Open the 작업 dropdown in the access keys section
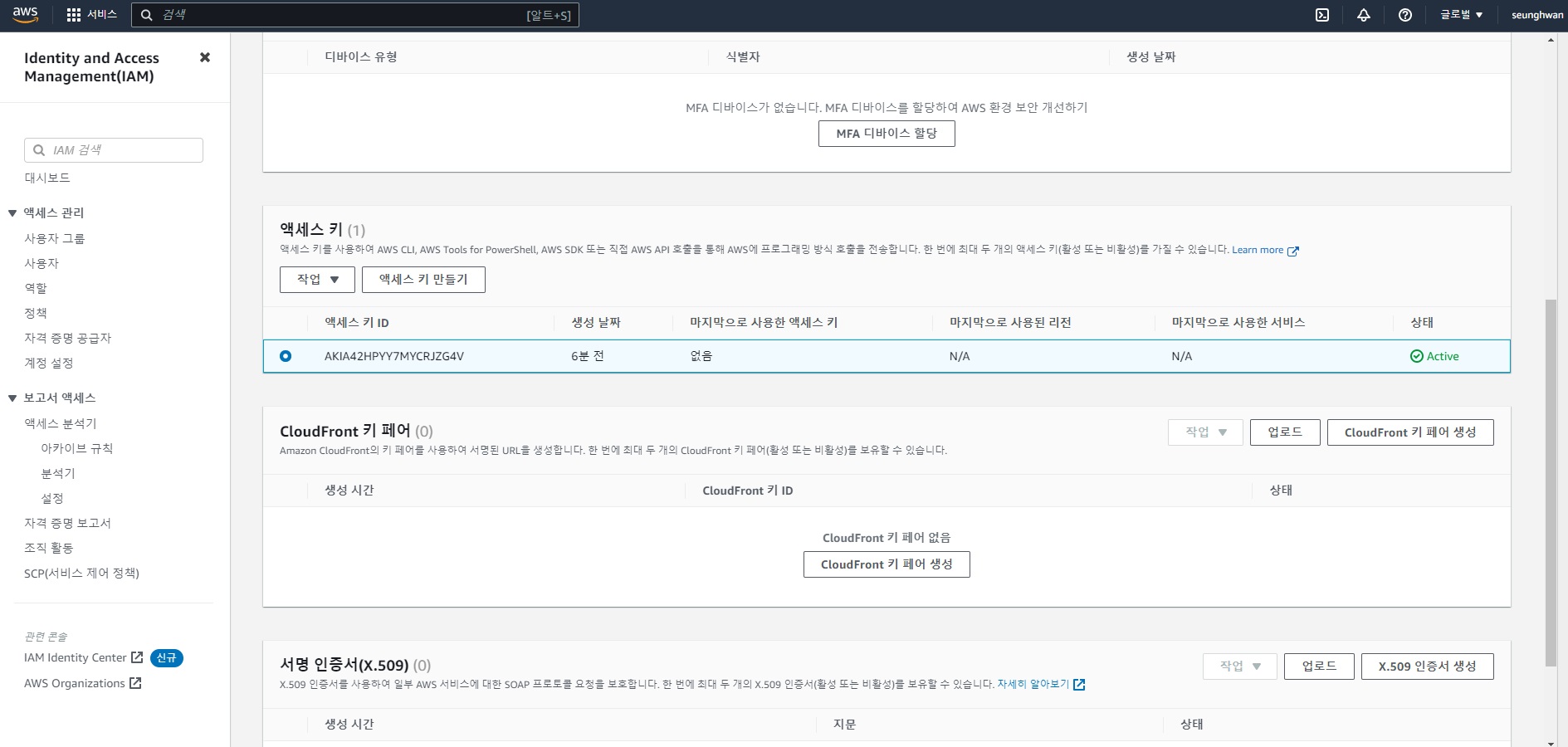Viewport: 1568px width, 747px height. (x=317, y=280)
